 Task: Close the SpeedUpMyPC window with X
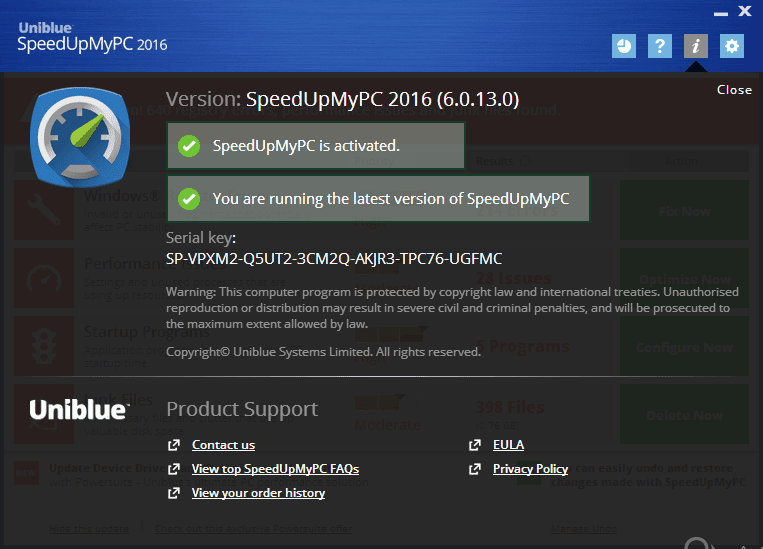(745, 11)
